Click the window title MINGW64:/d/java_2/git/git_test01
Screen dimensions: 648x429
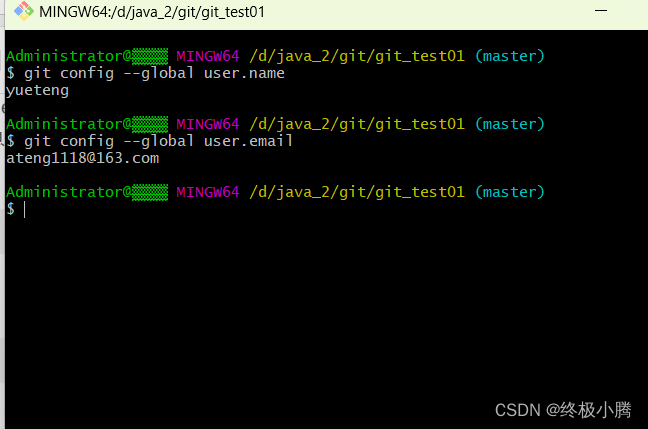click(152, 12)
